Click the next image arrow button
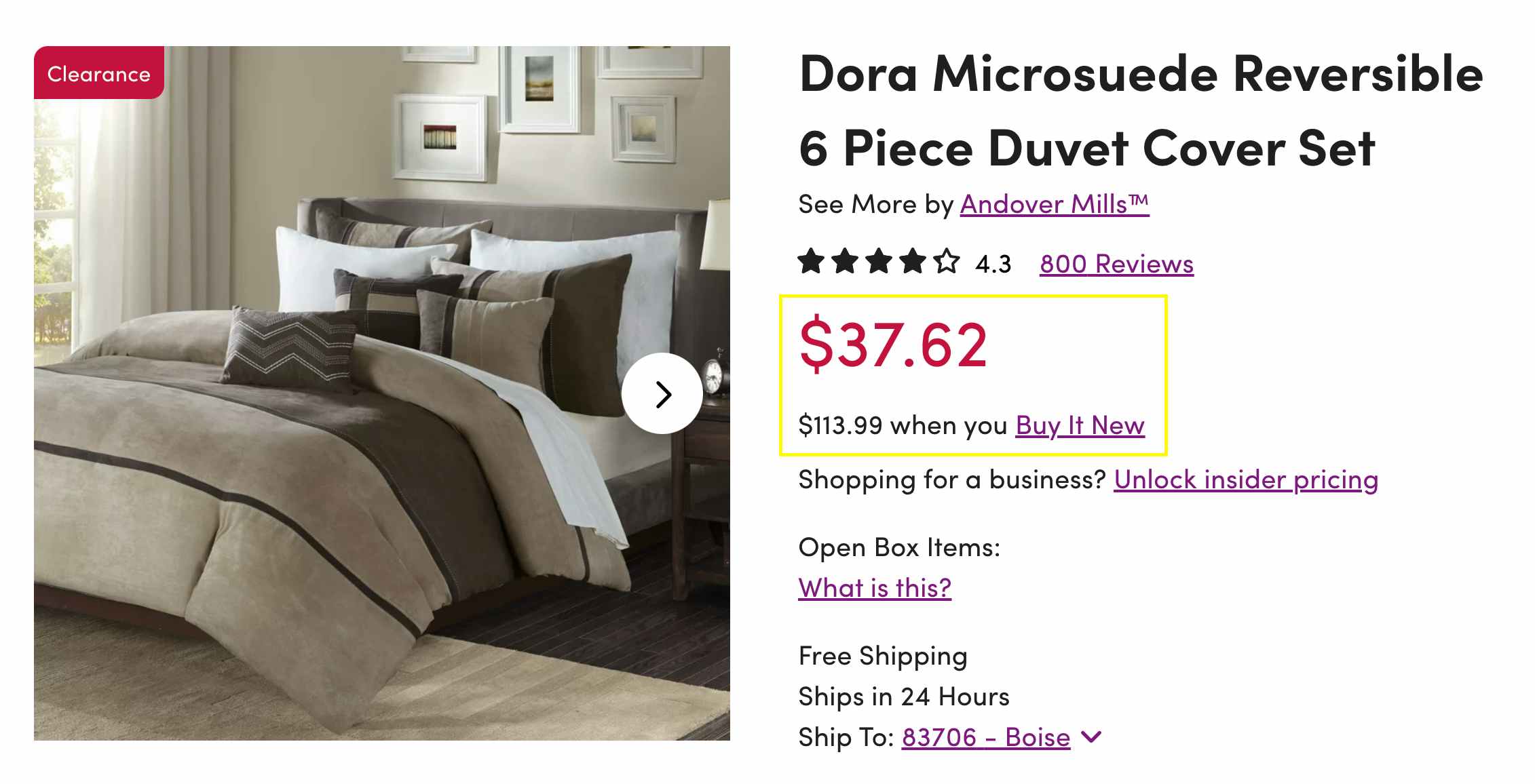Screen dimensions: 1535x784 662,394
